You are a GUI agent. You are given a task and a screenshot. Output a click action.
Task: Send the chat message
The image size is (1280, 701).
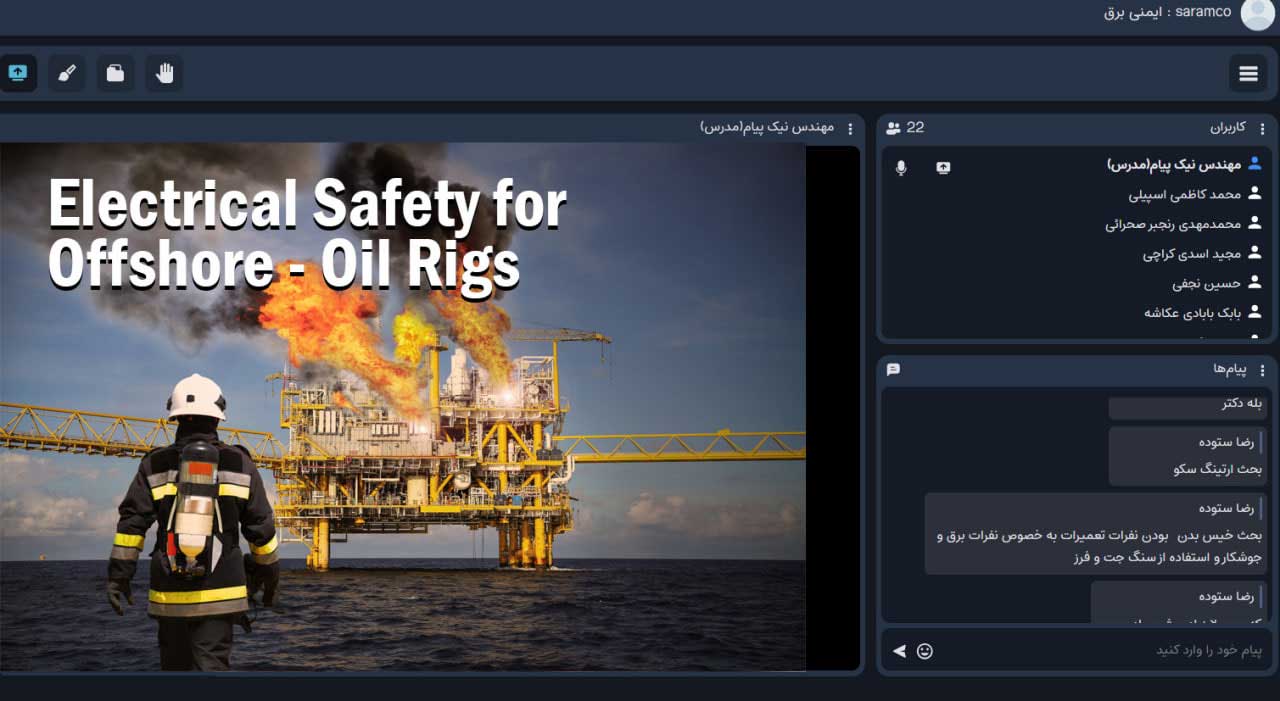[899, 651]
